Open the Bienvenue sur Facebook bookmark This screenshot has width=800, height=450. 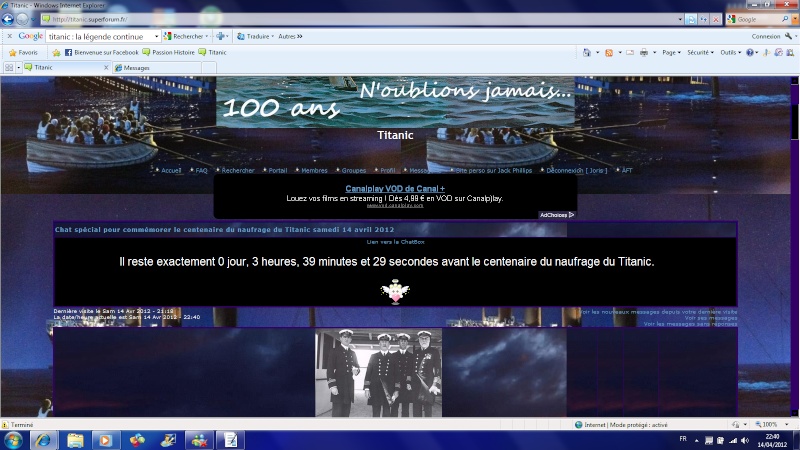click(101, 53)
